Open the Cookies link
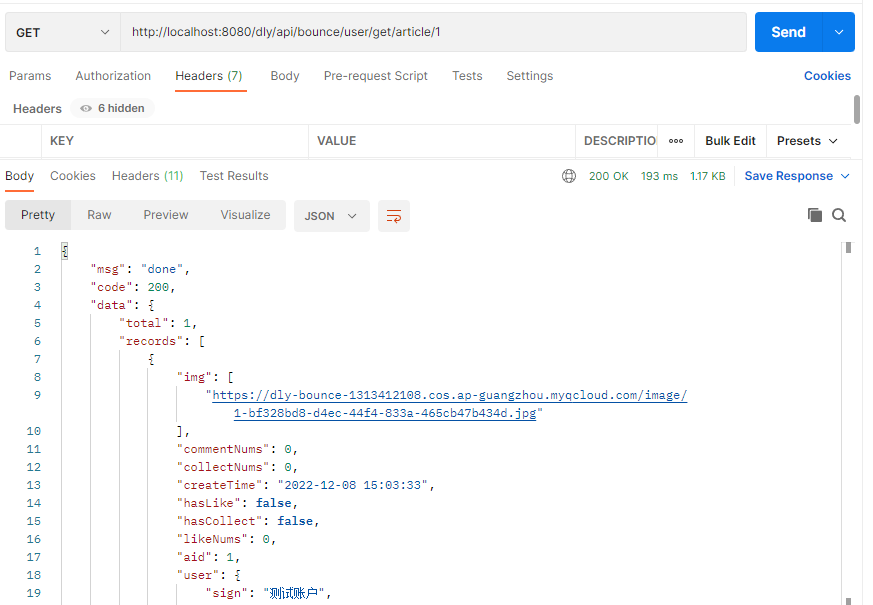Viewport: 873px width, 605px height. [827, 76]
